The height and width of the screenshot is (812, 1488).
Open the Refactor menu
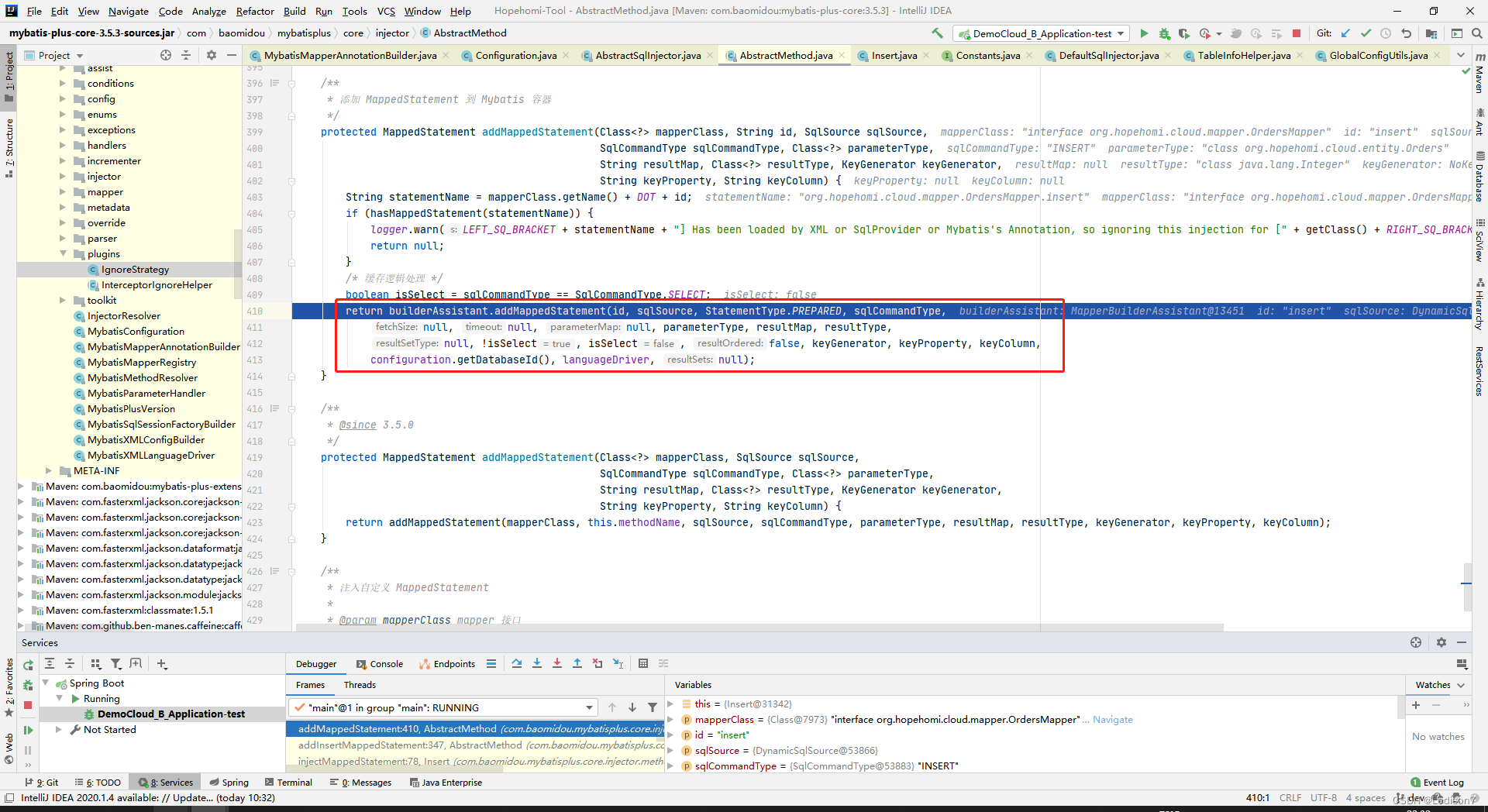[x=255, y=11]
